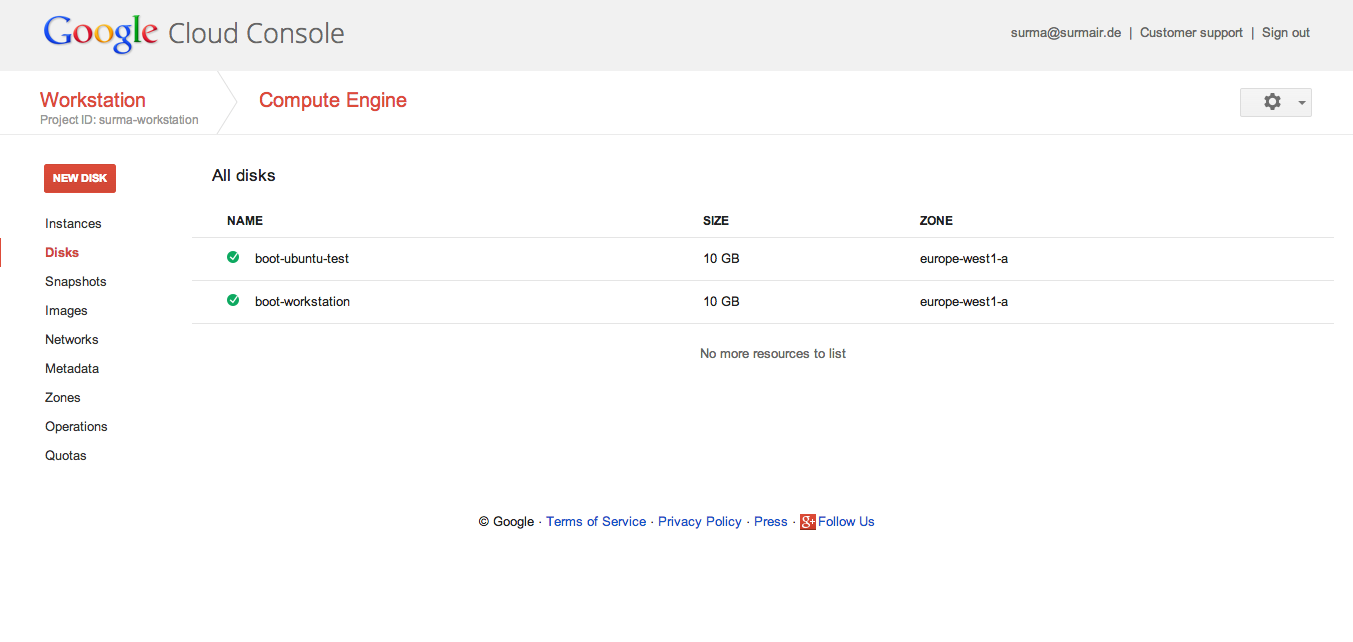View Zones in the sidebar
1353x642 pixels.
click(x=63, y=398)
